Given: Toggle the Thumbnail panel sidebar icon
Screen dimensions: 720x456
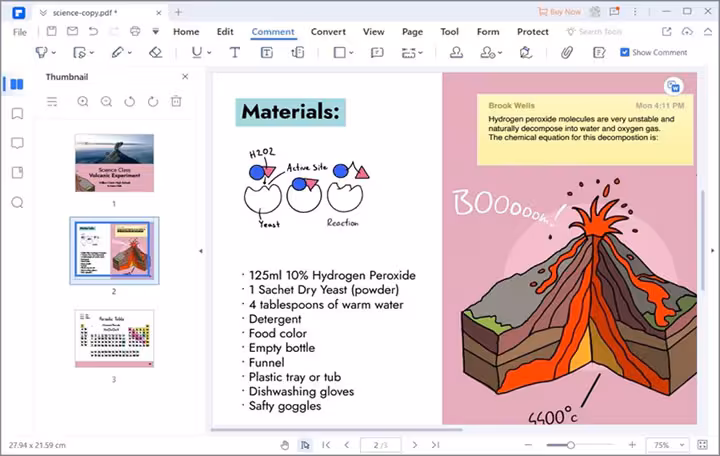Looking at the screenshot, I should (x=17, y=84).
